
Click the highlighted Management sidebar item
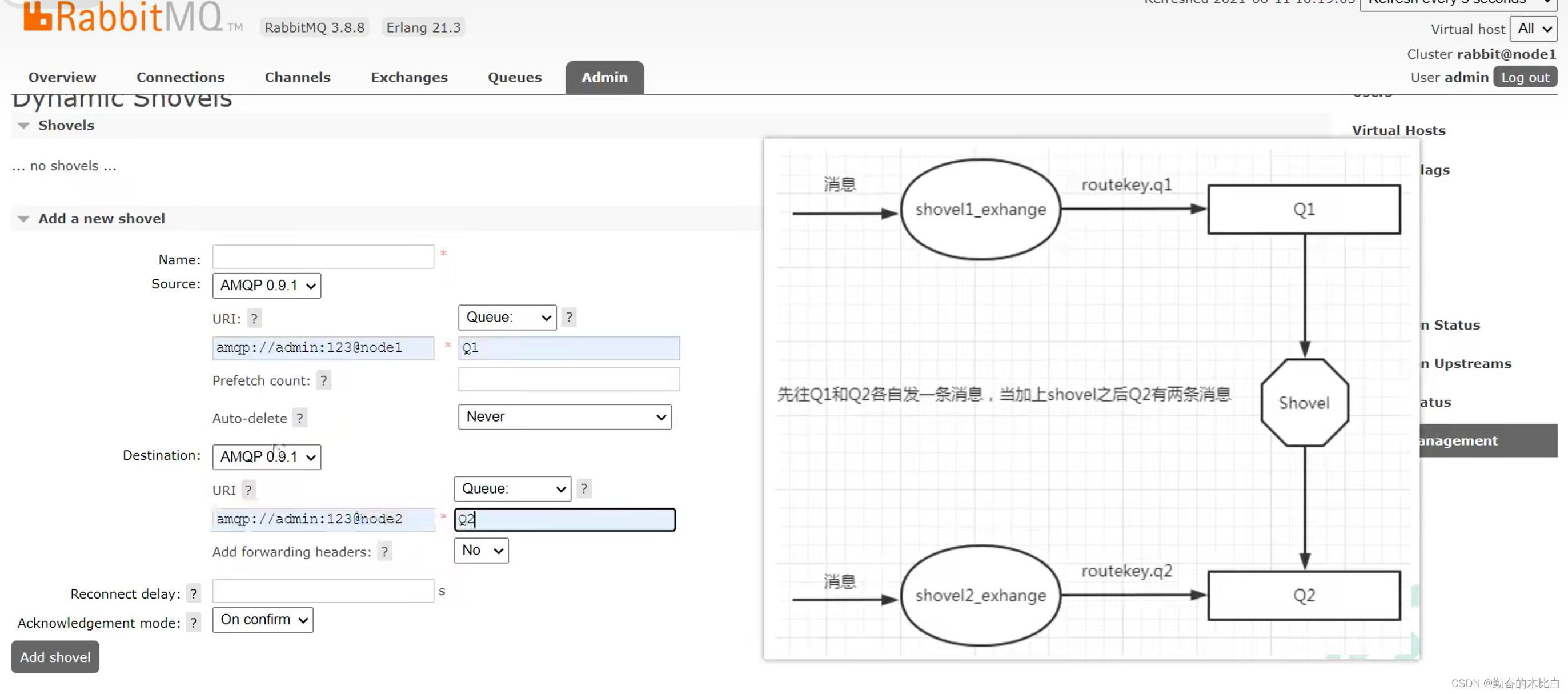pyautogui.click(x=1488, y=440)
